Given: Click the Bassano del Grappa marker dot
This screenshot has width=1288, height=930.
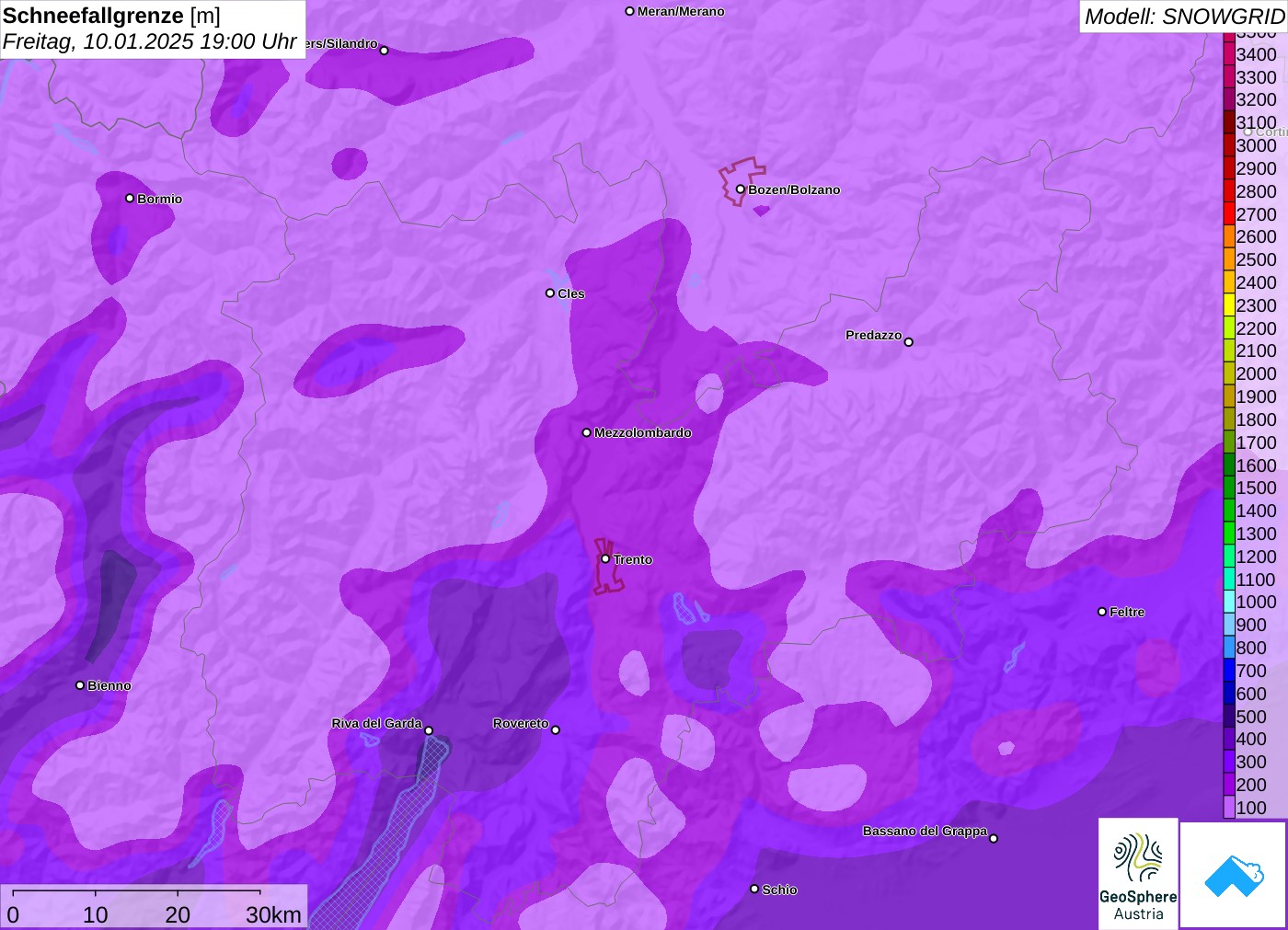Looking at the screenshot, I should coord(993,838).
